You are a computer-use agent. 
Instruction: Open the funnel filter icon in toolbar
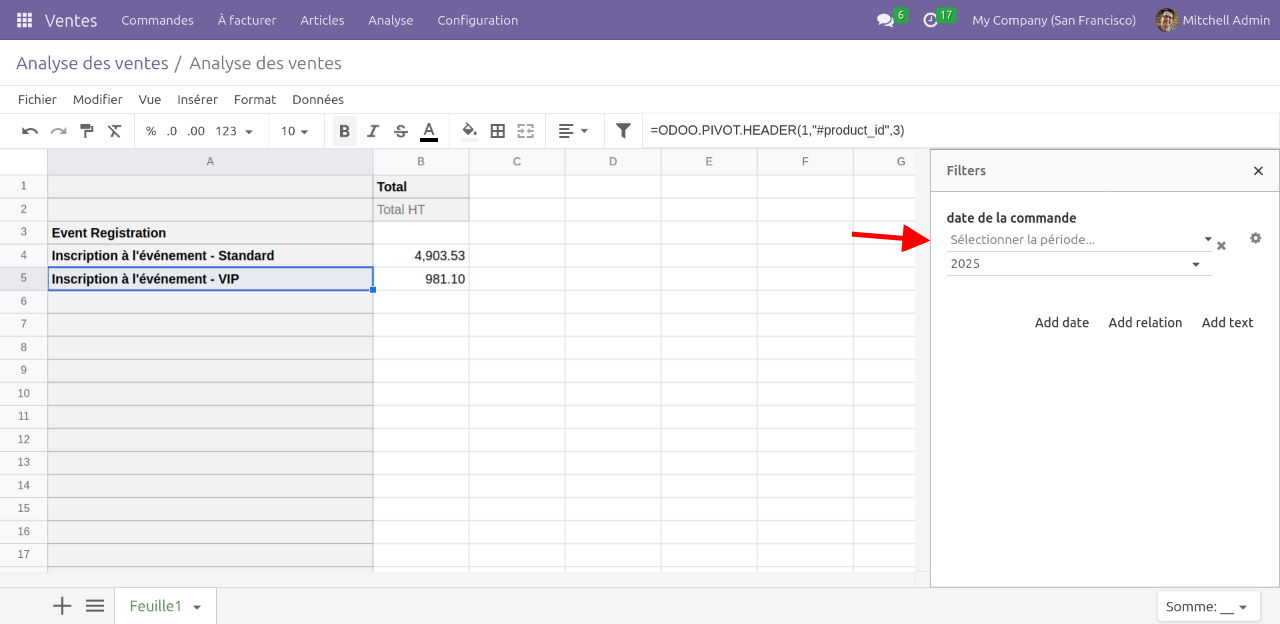pyautogui.click(x=623, y=131)
